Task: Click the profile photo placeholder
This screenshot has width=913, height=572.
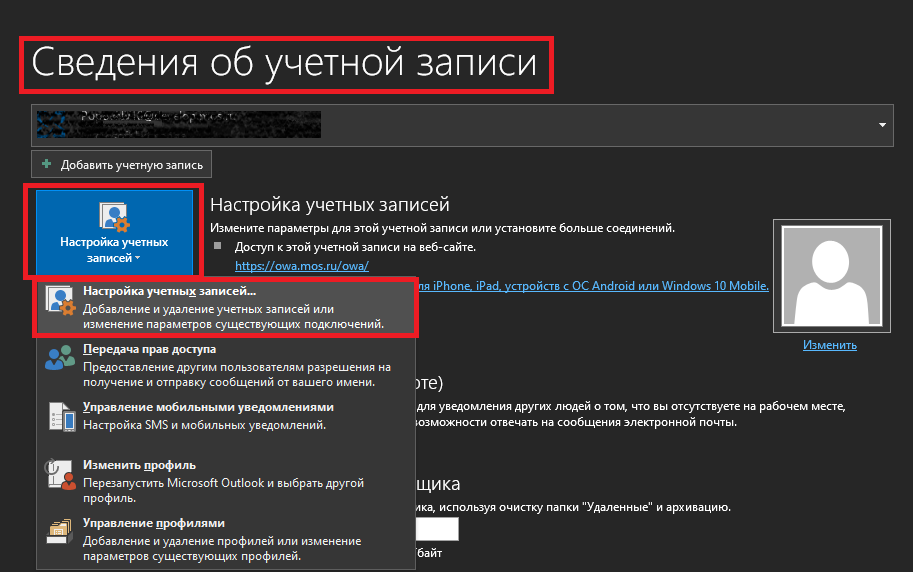Action: coord(831,276)
